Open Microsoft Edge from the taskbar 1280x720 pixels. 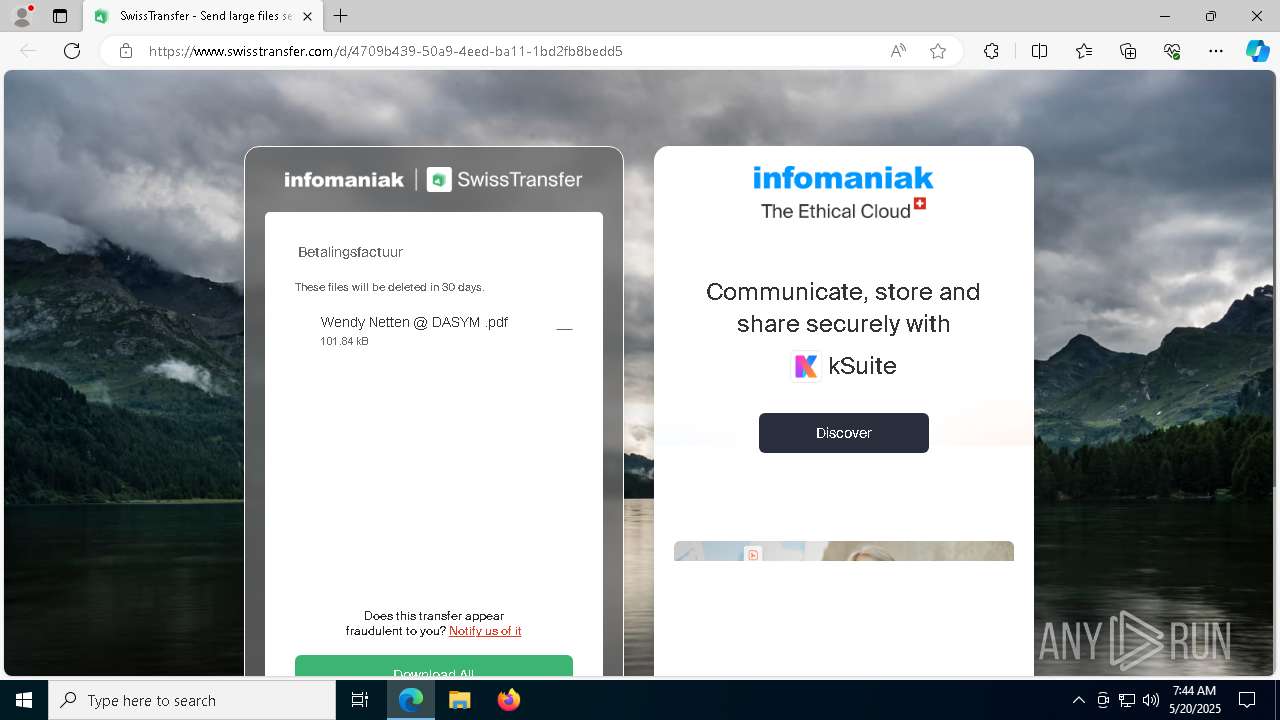point(411,700)
